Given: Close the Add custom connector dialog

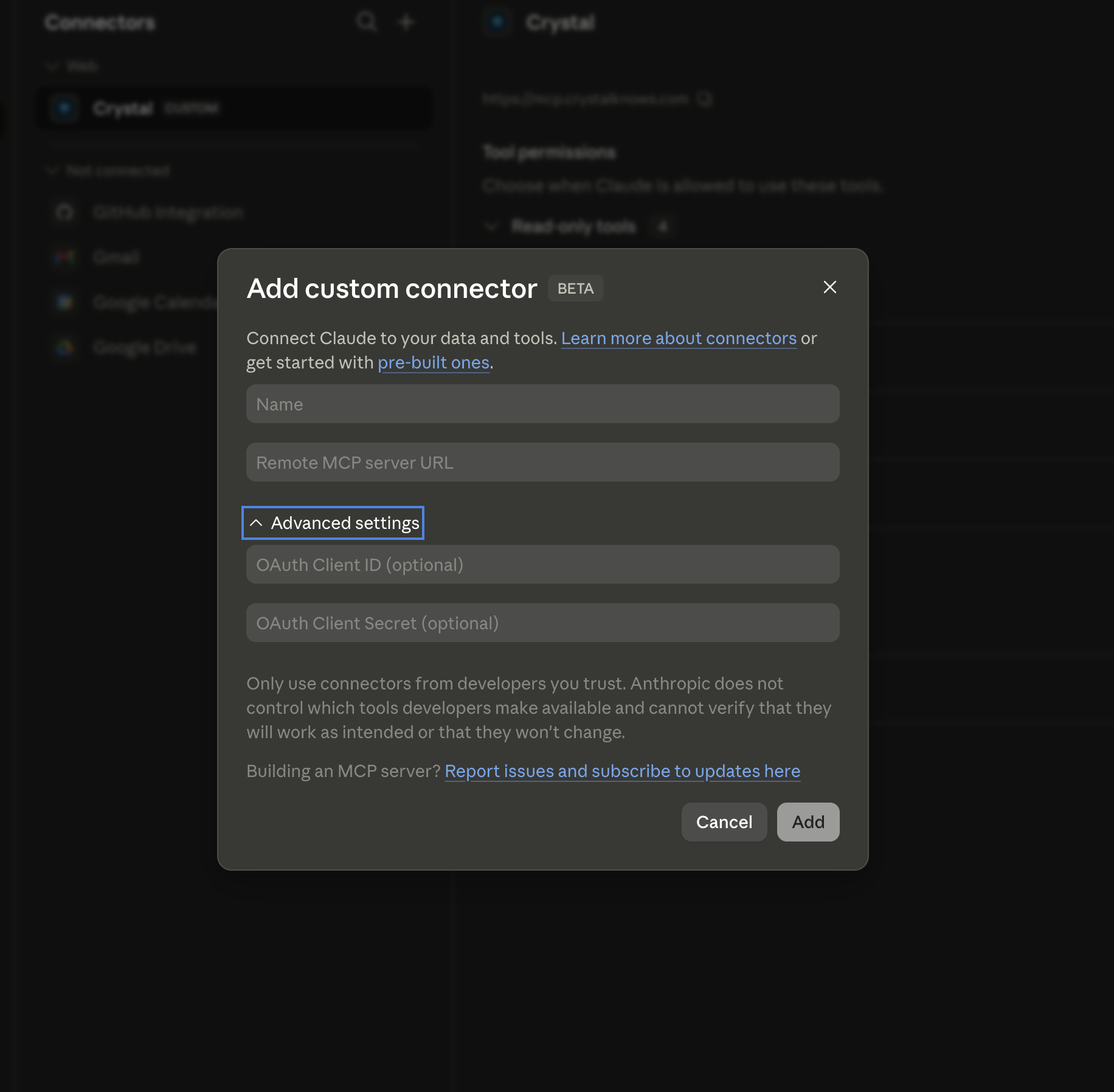Looking at the screenshot, I should pos(829,287).
